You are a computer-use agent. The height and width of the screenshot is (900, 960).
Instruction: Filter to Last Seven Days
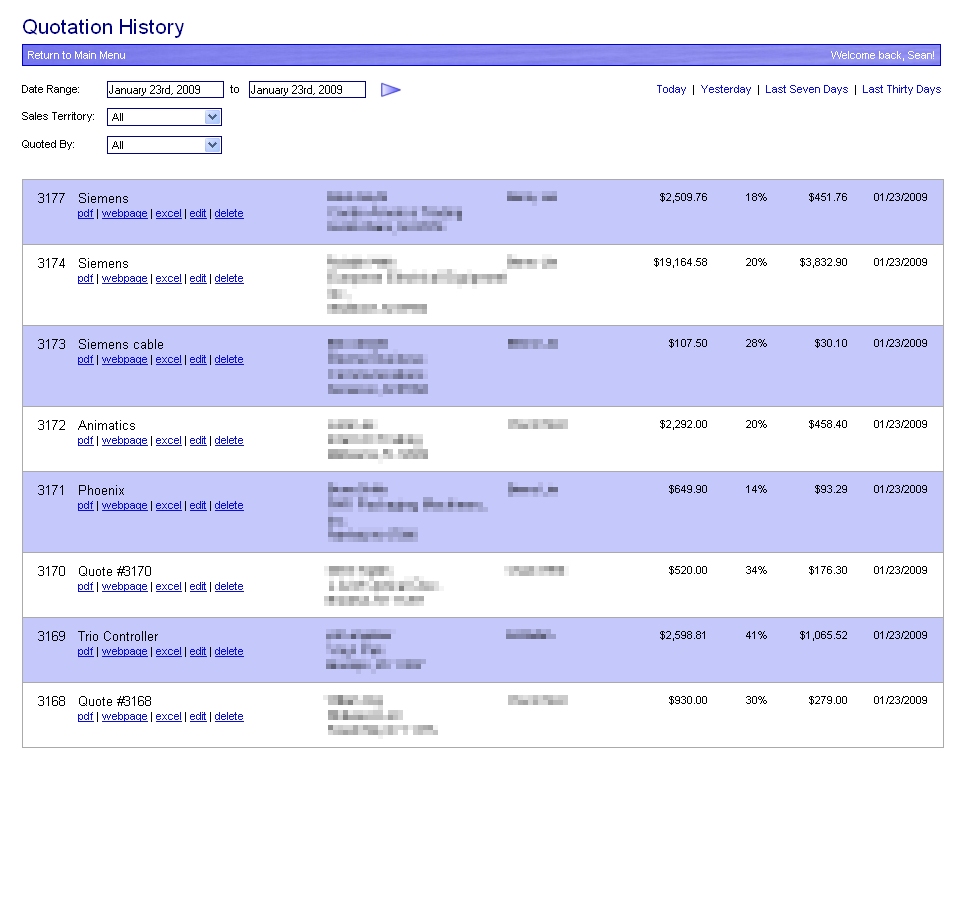(x=806, y=89)
